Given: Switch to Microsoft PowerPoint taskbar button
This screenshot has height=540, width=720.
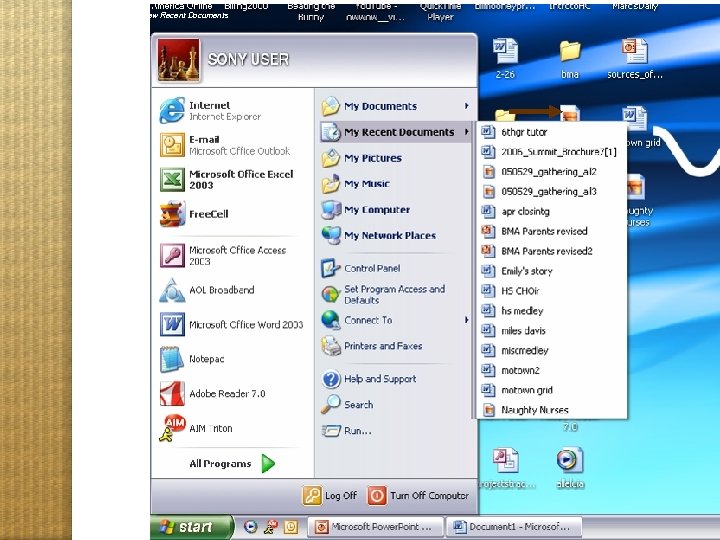Looking at the screenshot, I should click(375, 527).
